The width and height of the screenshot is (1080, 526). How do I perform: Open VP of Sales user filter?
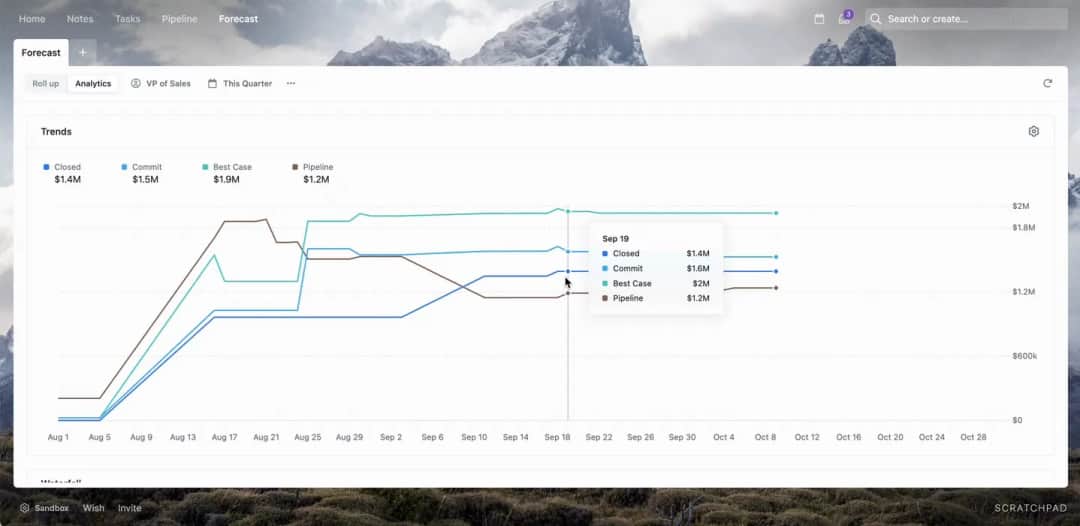point(160,83)
